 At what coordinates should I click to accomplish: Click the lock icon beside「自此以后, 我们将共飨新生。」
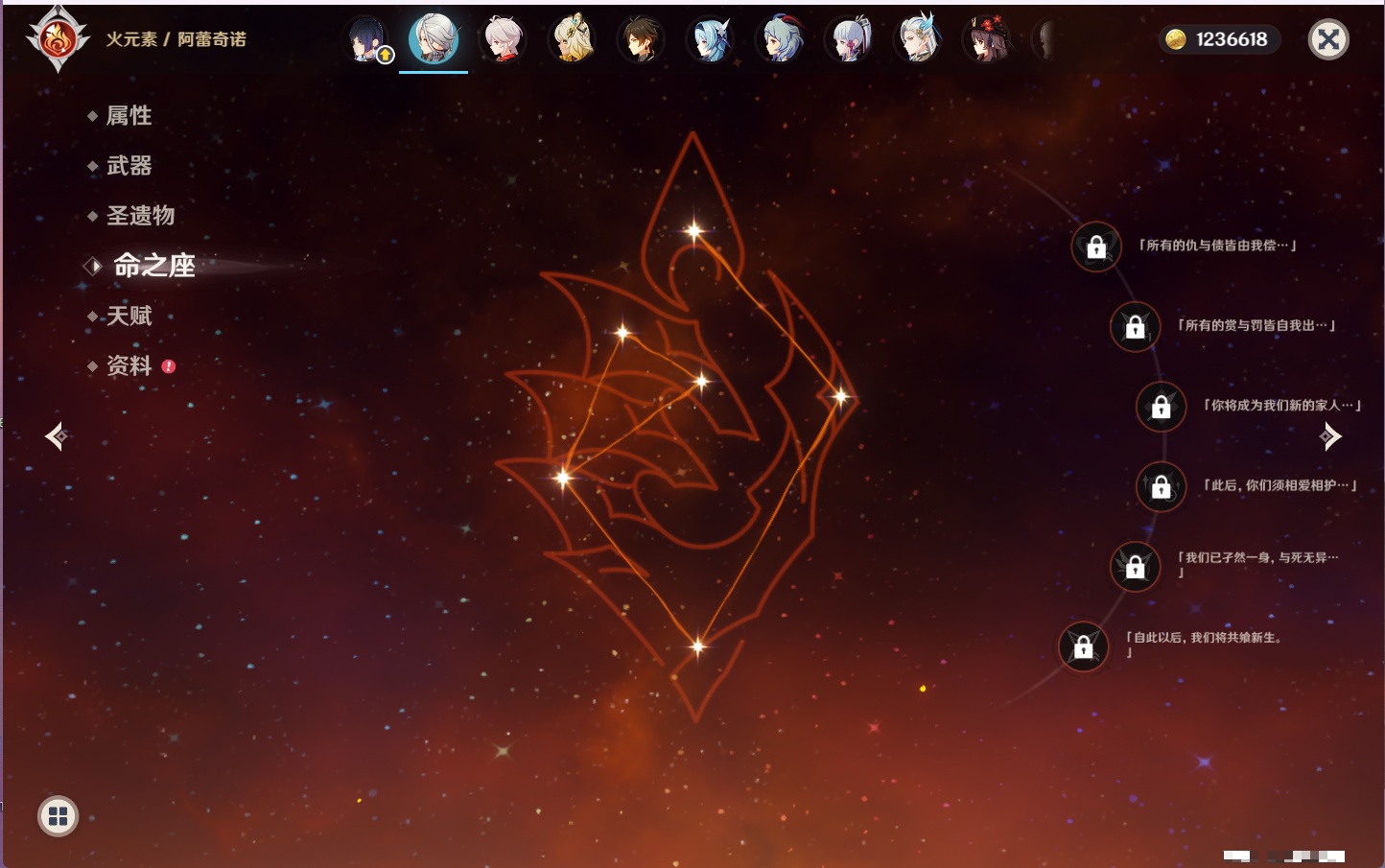coord(1083,646)
